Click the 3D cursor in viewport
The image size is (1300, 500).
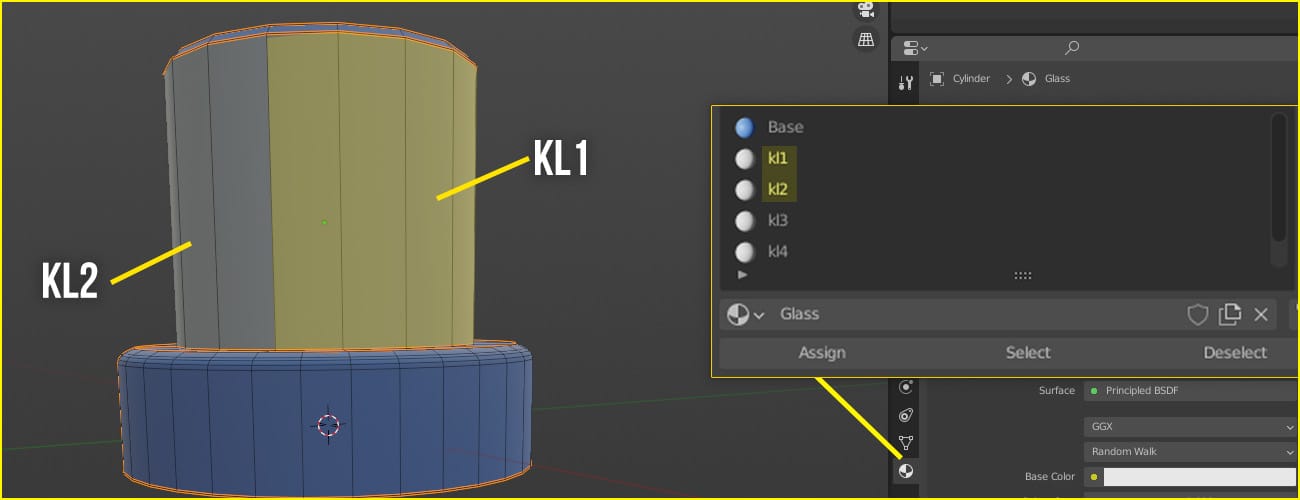(329, 424)
